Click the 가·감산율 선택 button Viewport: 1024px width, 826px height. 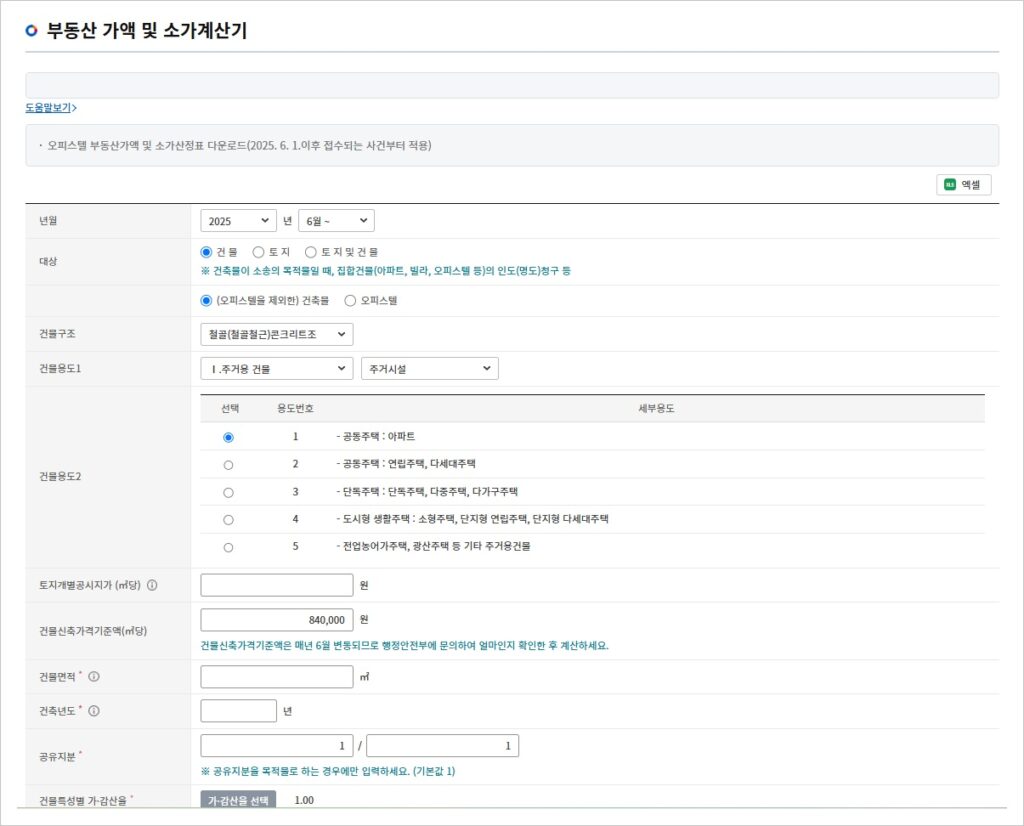point(238,801)
